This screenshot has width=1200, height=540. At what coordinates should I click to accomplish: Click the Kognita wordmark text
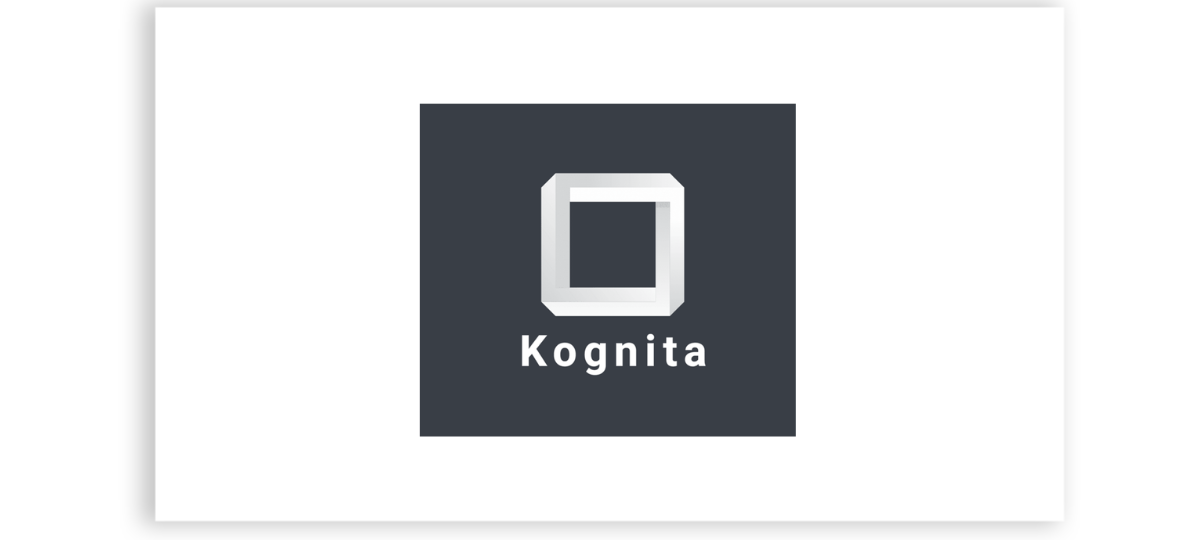tap(614, 353)
